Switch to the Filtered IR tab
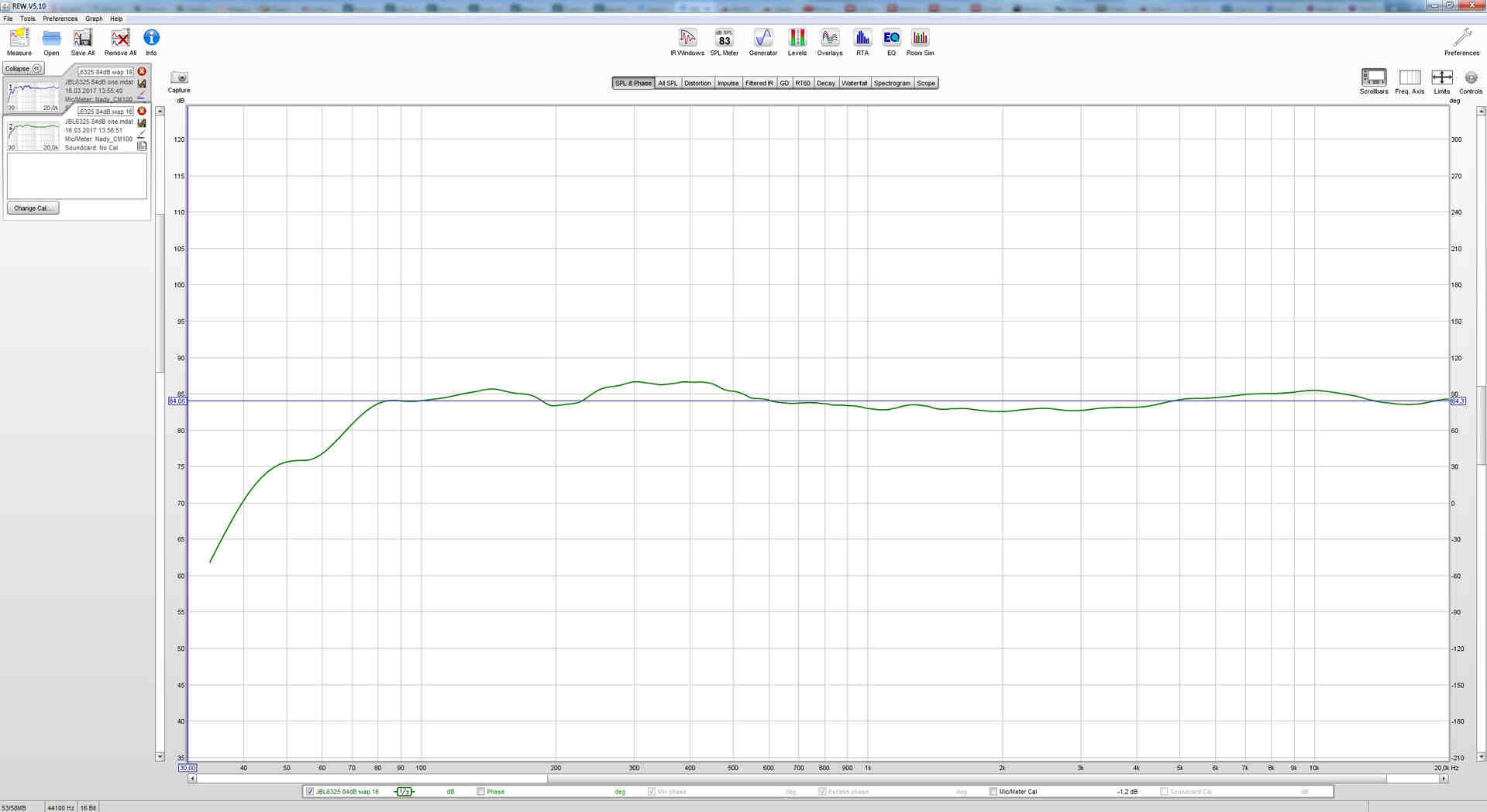Image resolution: width=1487 pixels, height=812 pixels. click(x=759, y=83)
